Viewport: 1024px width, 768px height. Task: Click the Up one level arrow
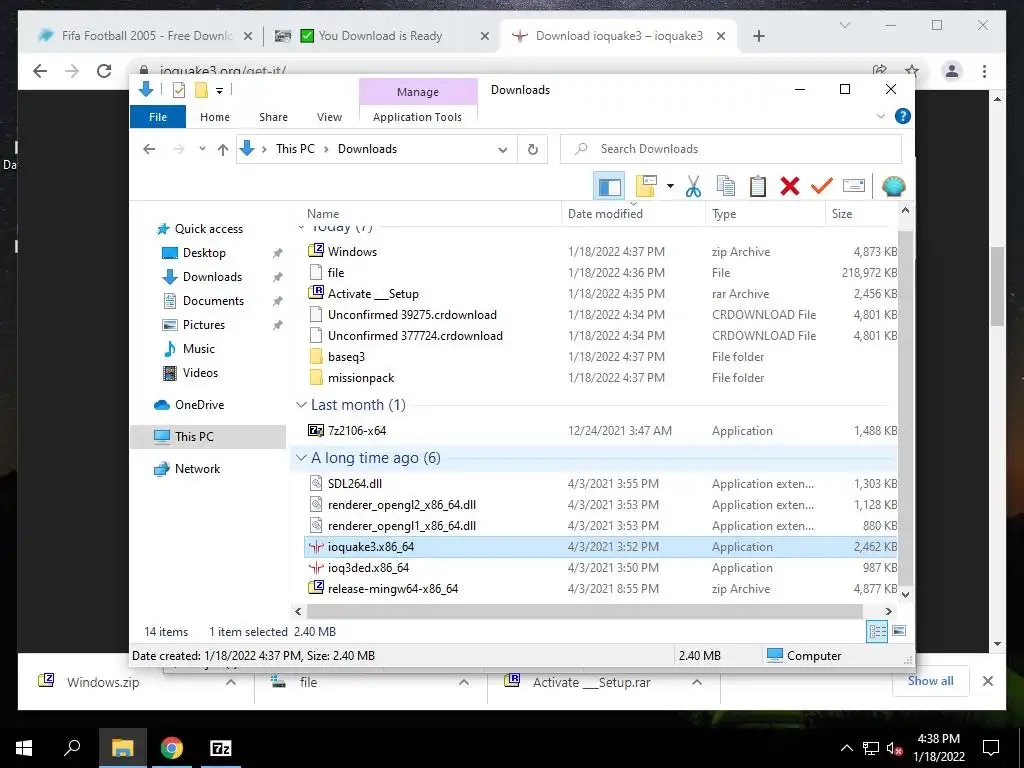point(223,150)
